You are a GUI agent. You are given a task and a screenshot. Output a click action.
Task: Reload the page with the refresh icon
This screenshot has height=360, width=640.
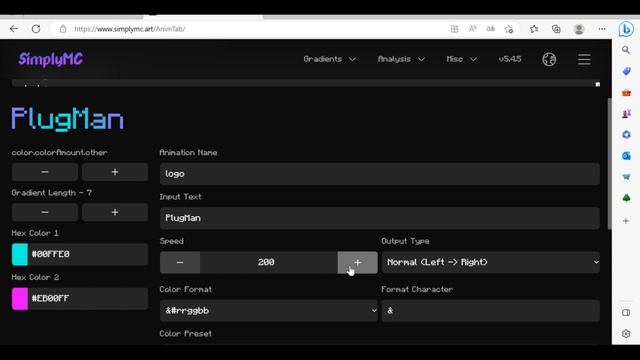tap(36, 29)
